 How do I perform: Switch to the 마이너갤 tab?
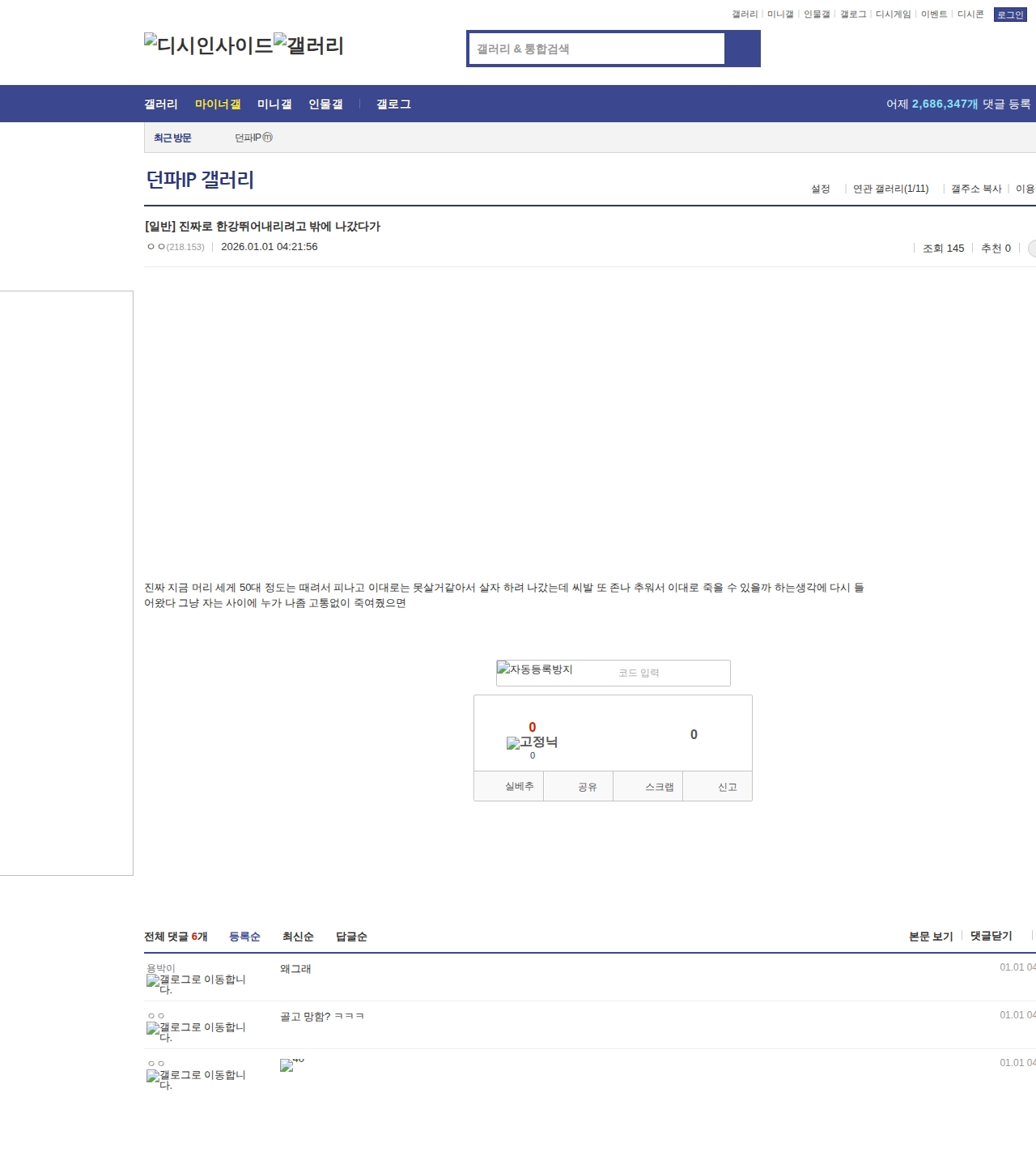pyautogui.click(x=218, y=104)
